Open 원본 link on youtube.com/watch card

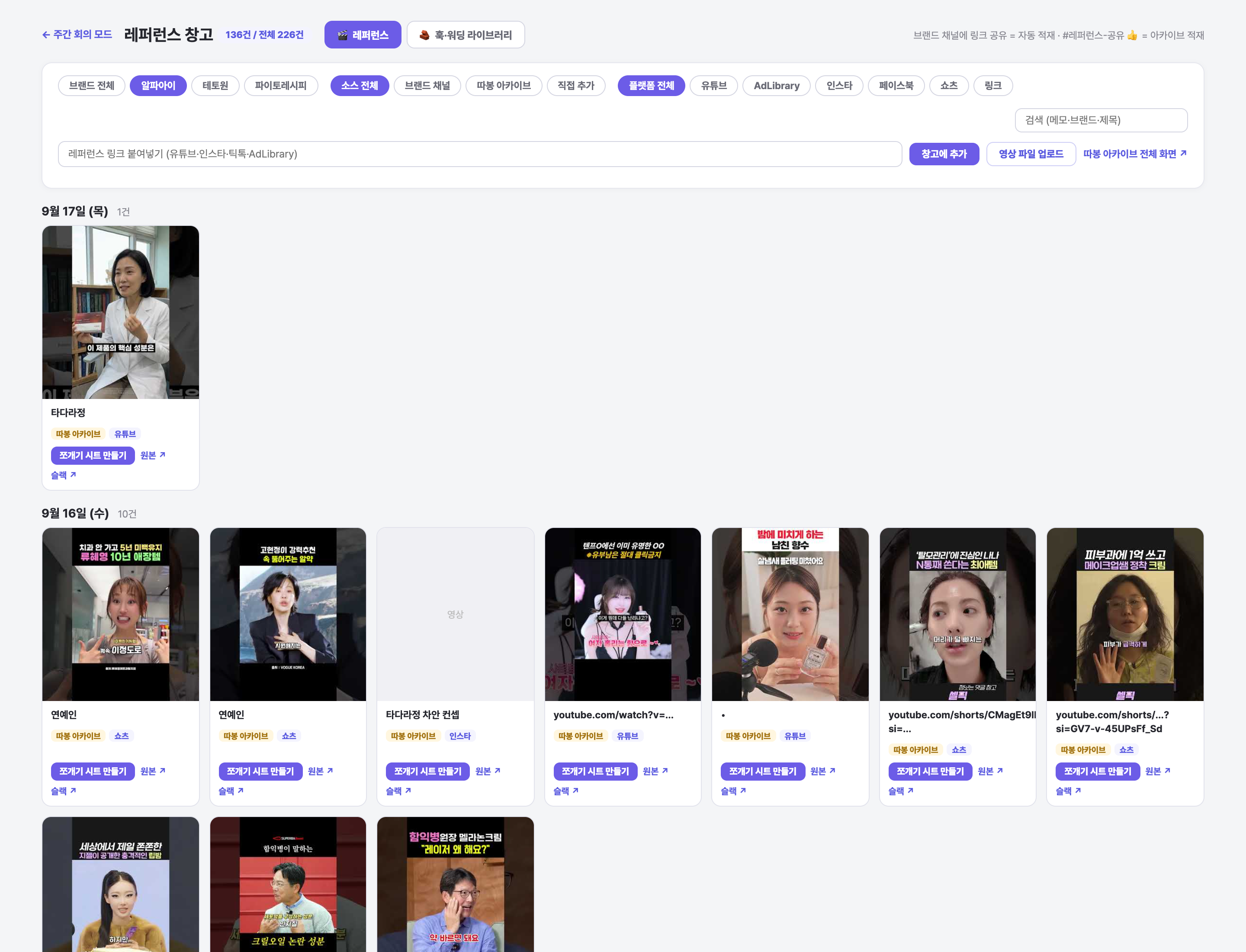tap(655, 771)
